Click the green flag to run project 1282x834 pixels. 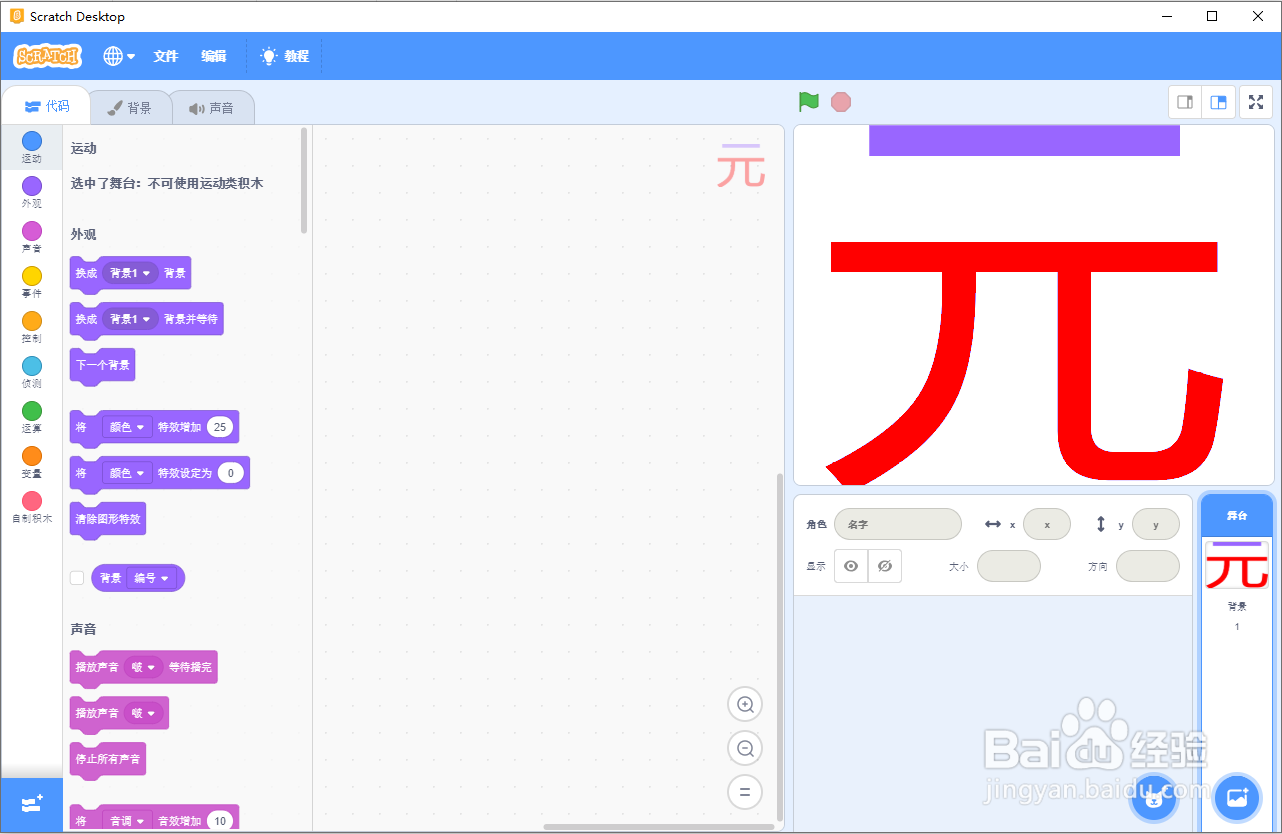pyautogui.click(x=809, y=101)
